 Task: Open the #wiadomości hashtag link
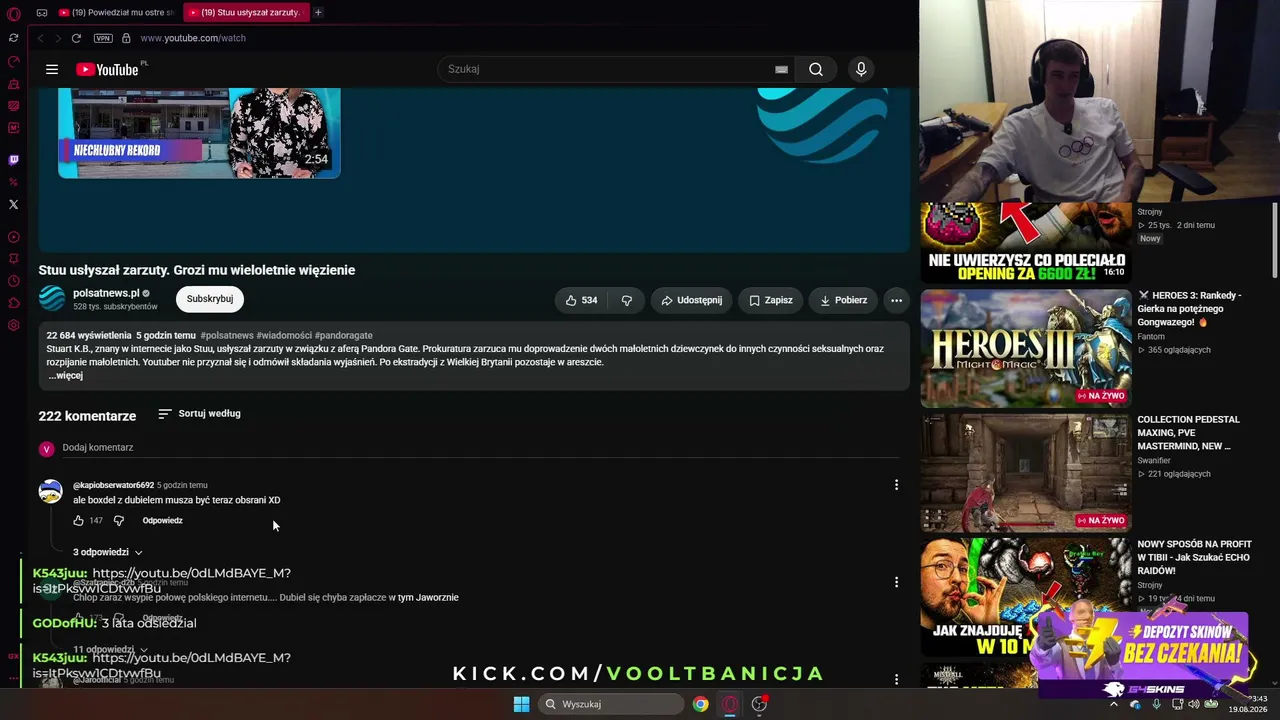[284, 336]
